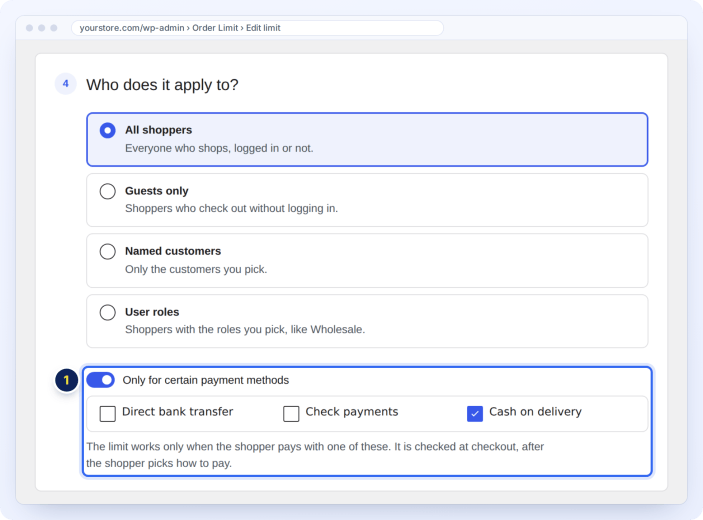Viewport: 703px width, 520px height.
Task: Click the Wholesale roles description text
Action: pos(245,329)
